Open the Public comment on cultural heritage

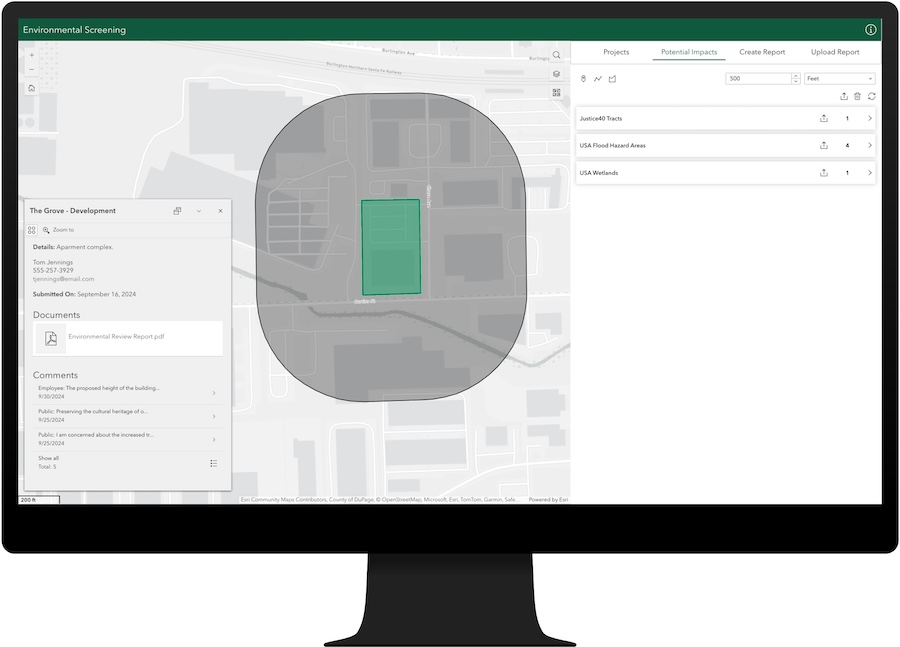coord(127,416)
